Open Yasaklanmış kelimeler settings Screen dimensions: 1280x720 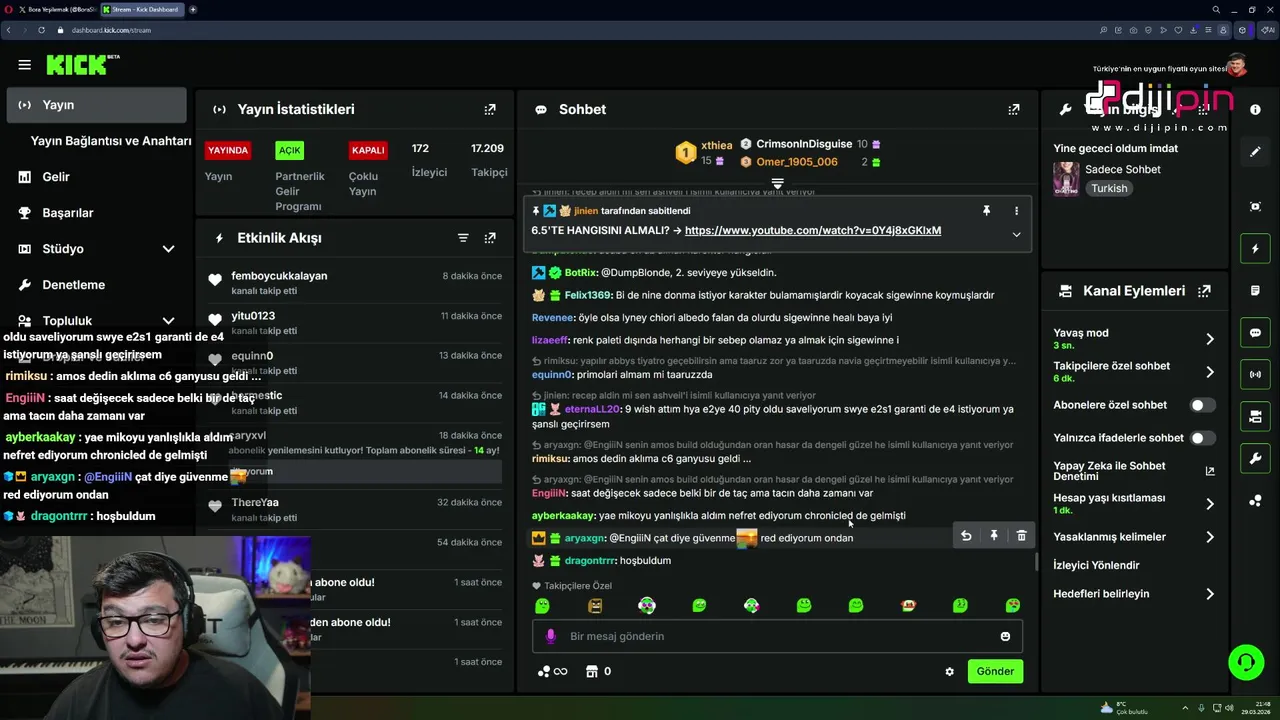point(1134,537)
